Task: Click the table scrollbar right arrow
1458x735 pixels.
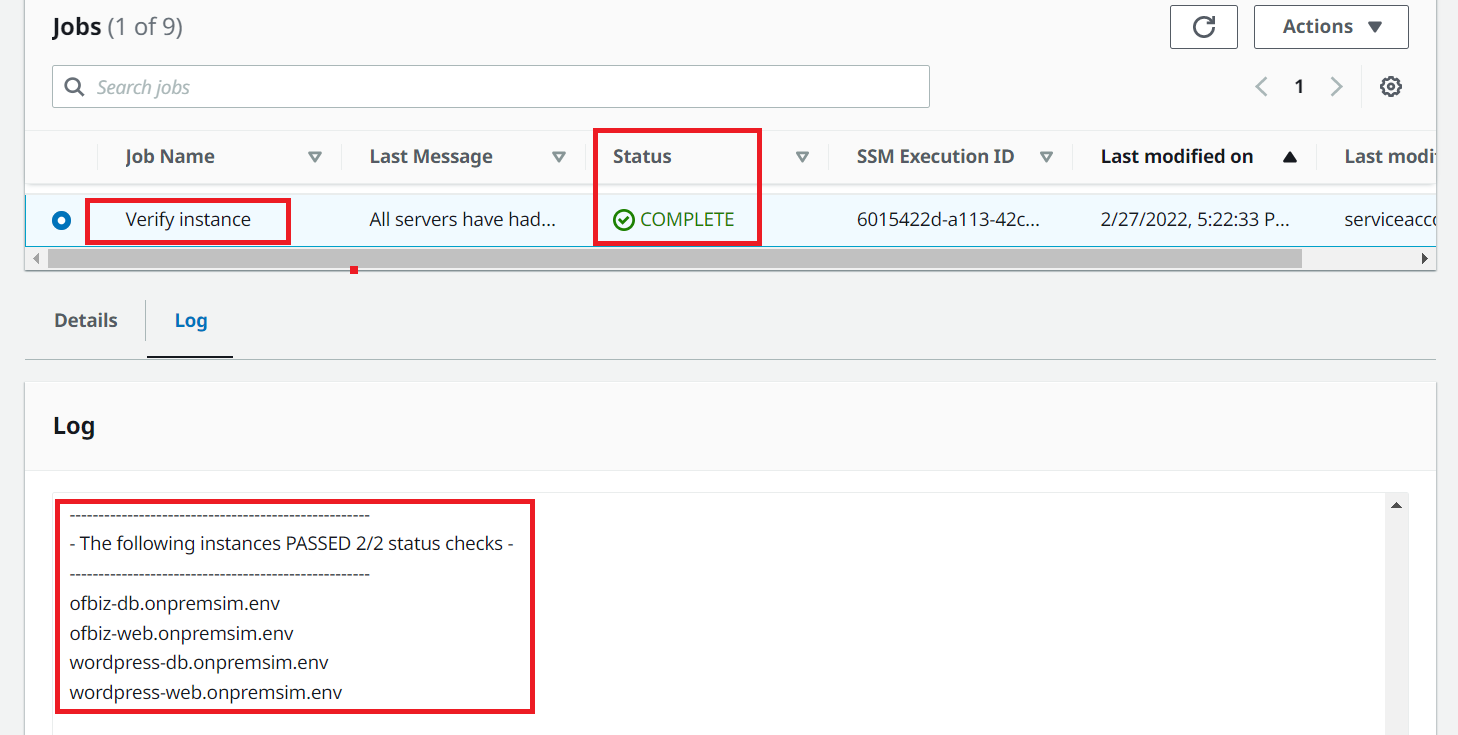Action: [x=1425, y=259]
